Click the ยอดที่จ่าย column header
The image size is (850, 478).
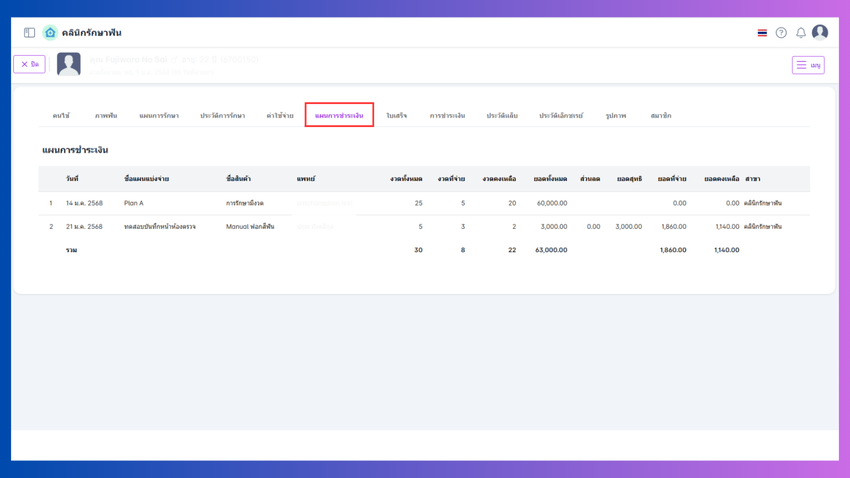point(672,179)
